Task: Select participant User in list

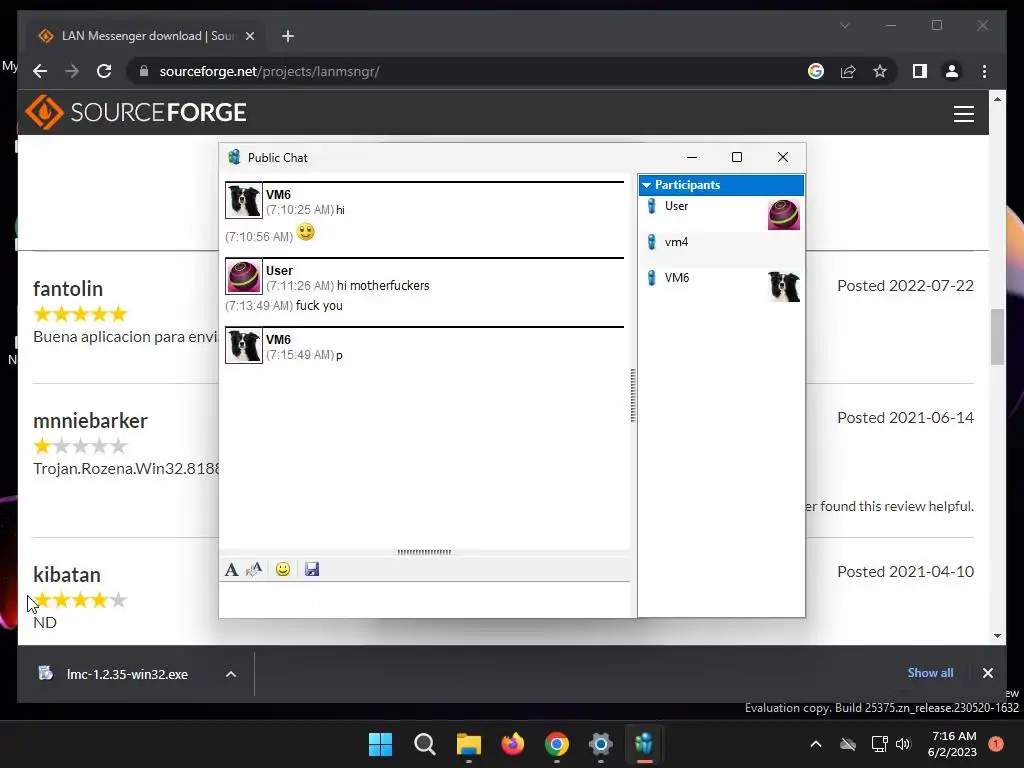Action: tap(721, 214)
